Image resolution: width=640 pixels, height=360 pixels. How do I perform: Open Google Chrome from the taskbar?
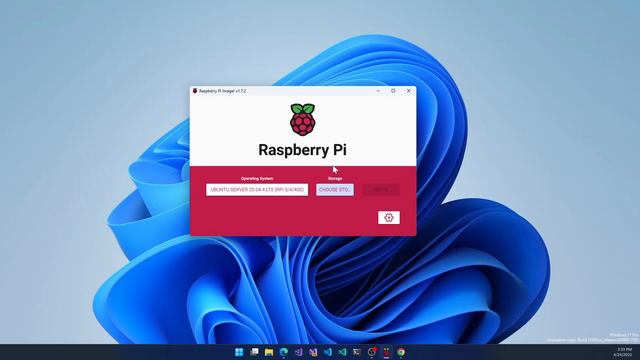pos(401,352)
